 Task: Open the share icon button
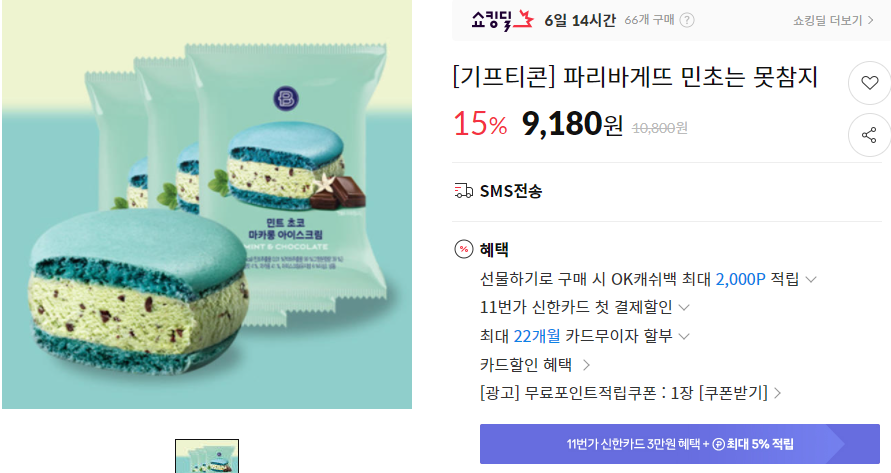point(869,135)
